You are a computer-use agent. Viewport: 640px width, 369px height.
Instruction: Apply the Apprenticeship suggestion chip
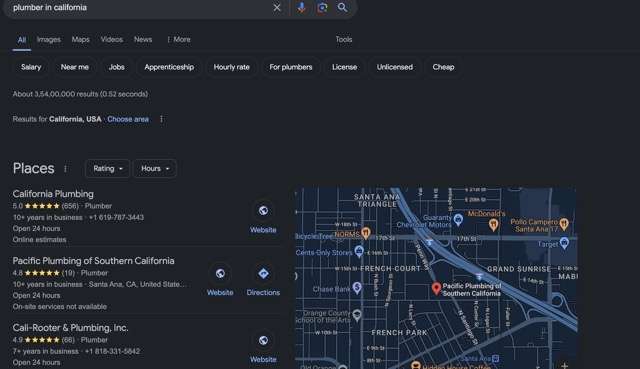169,67
